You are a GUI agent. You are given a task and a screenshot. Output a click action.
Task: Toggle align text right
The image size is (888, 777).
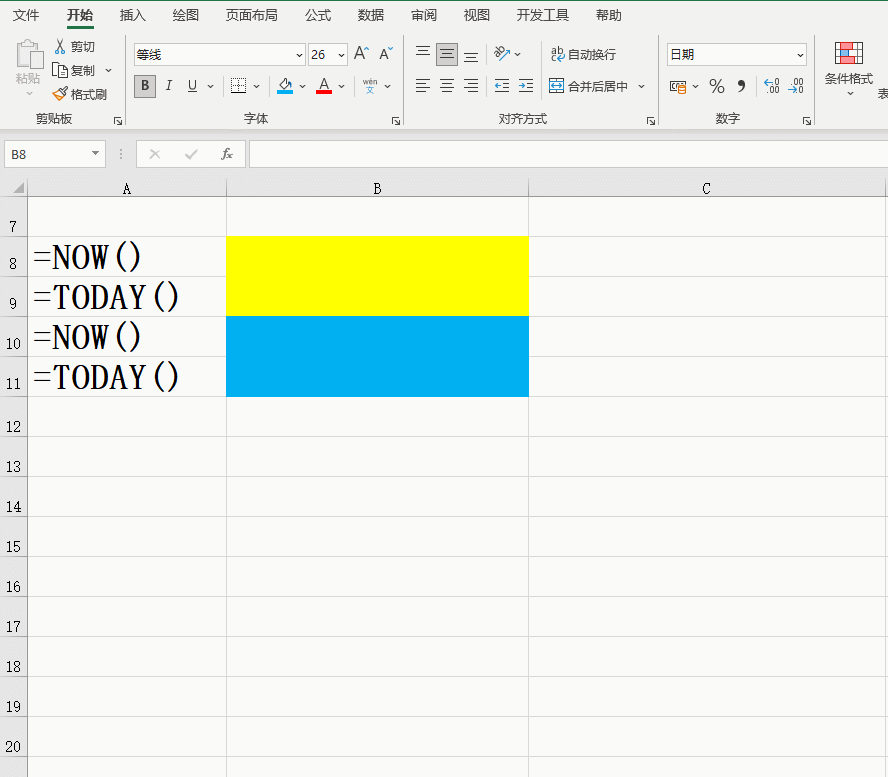click(x=471, y=86)
